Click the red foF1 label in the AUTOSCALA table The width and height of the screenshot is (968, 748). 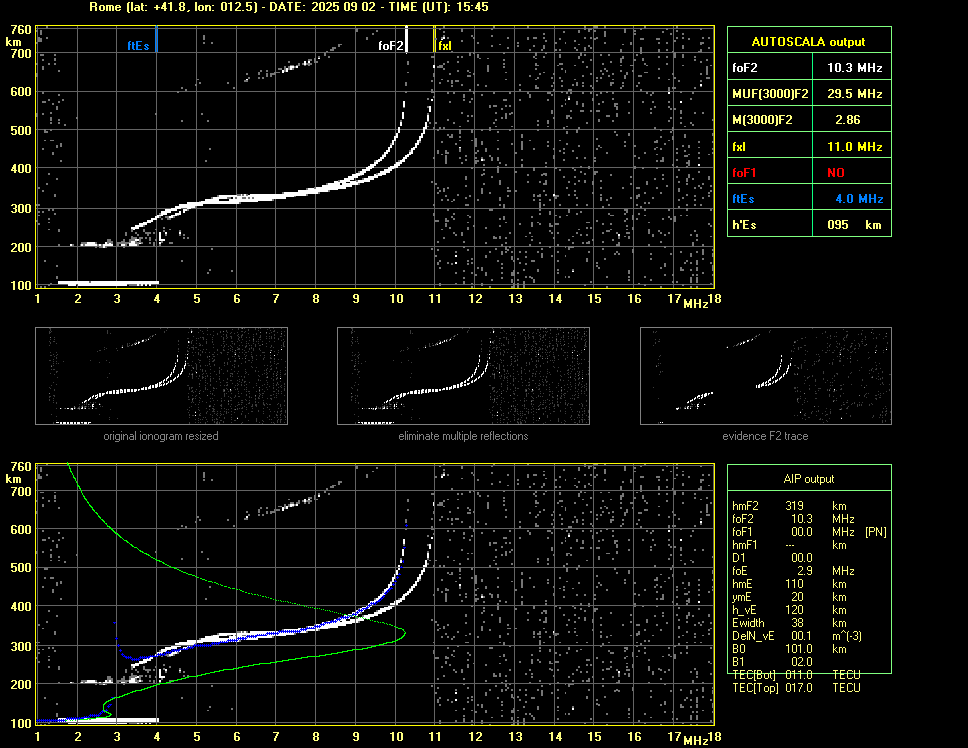coord(745,173)
